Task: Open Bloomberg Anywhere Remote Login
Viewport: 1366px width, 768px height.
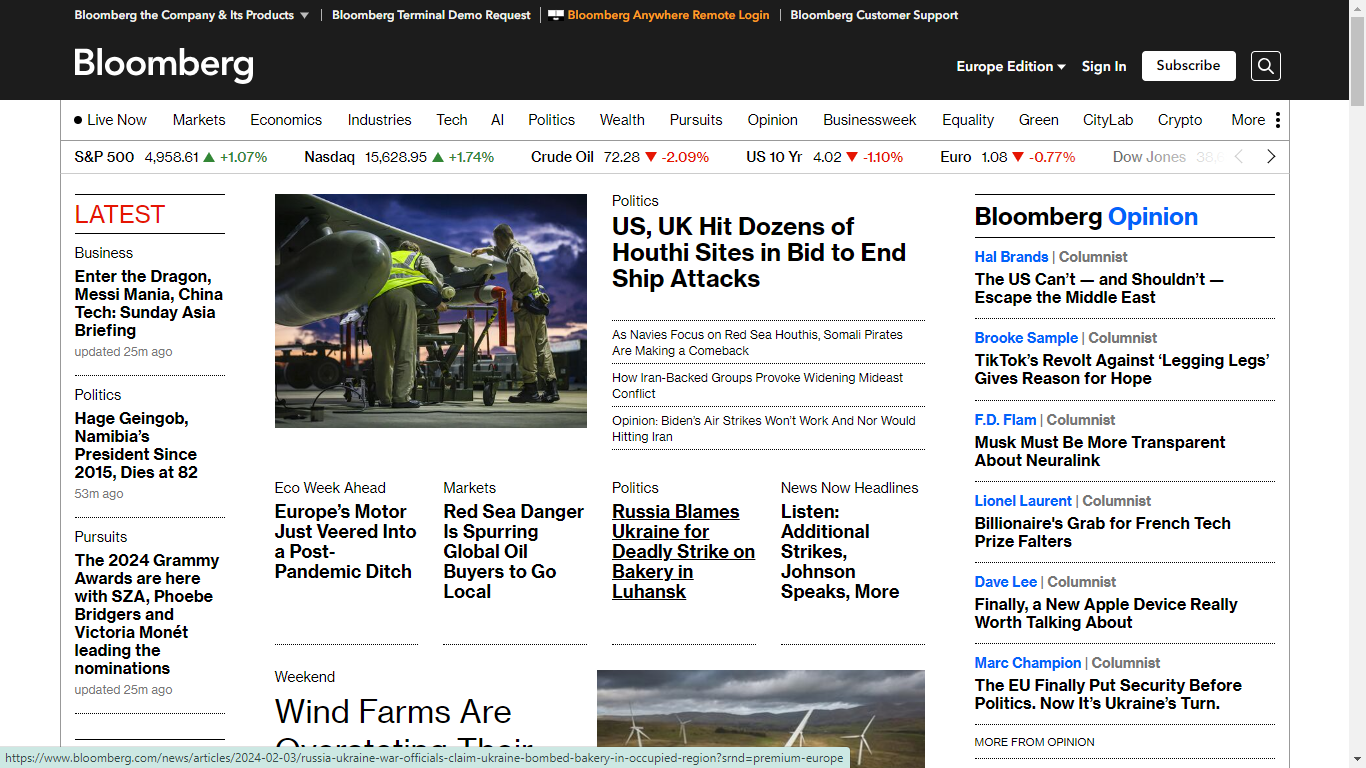Action: pos(669,15)
